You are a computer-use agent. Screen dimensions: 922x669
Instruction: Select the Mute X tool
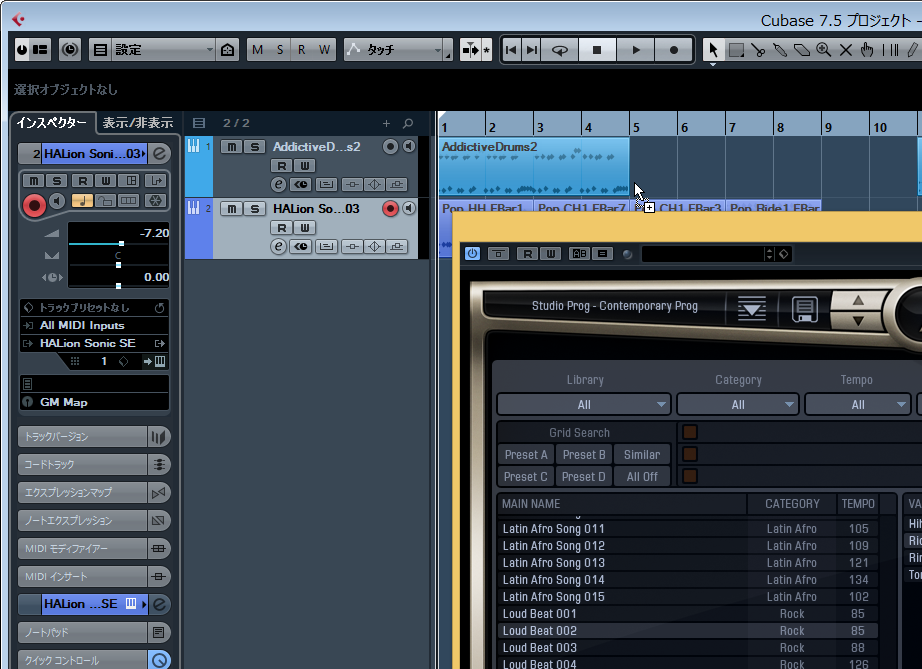tap(846, 50)
